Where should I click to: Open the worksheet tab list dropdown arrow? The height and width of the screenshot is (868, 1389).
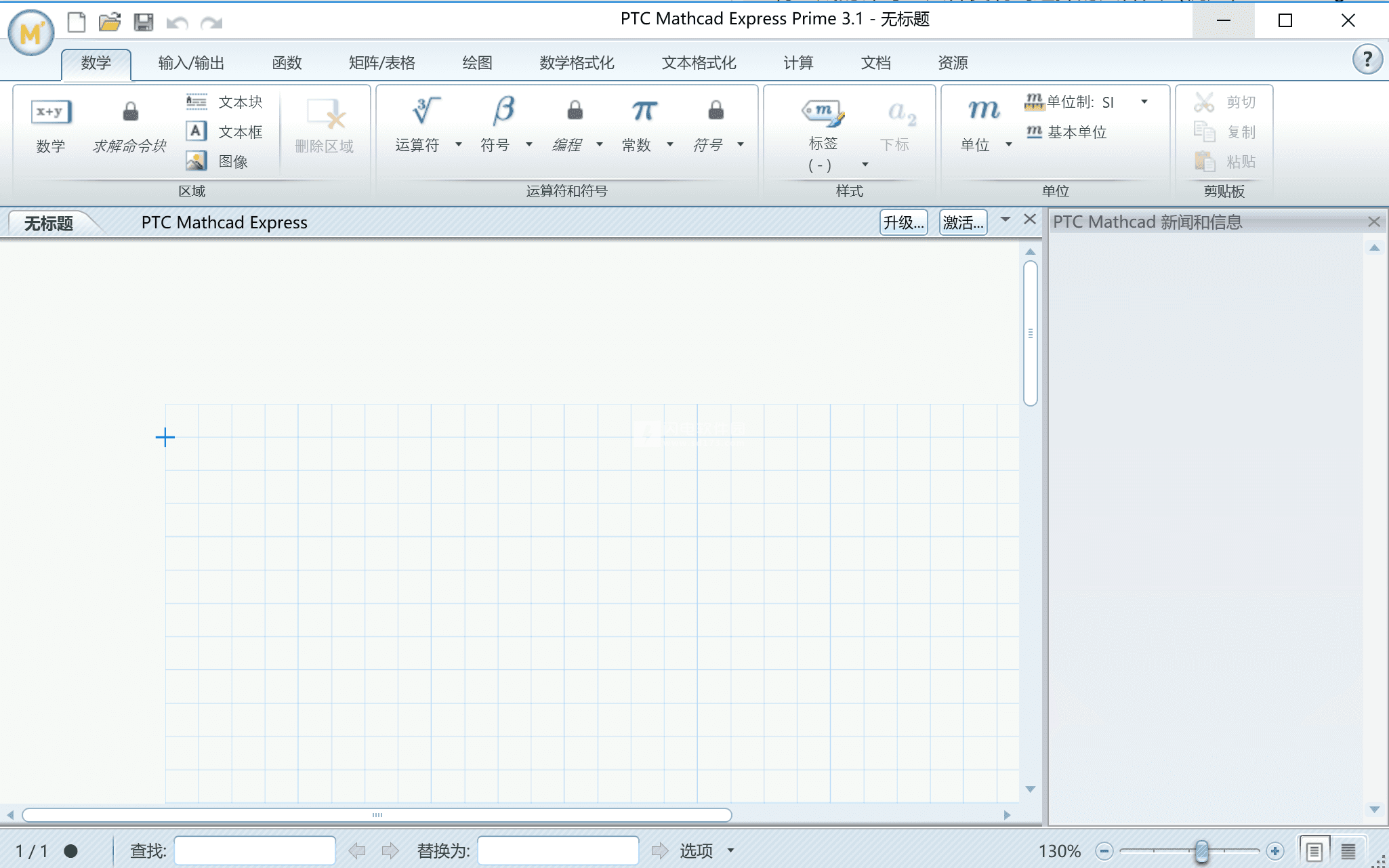[1006, 219]
